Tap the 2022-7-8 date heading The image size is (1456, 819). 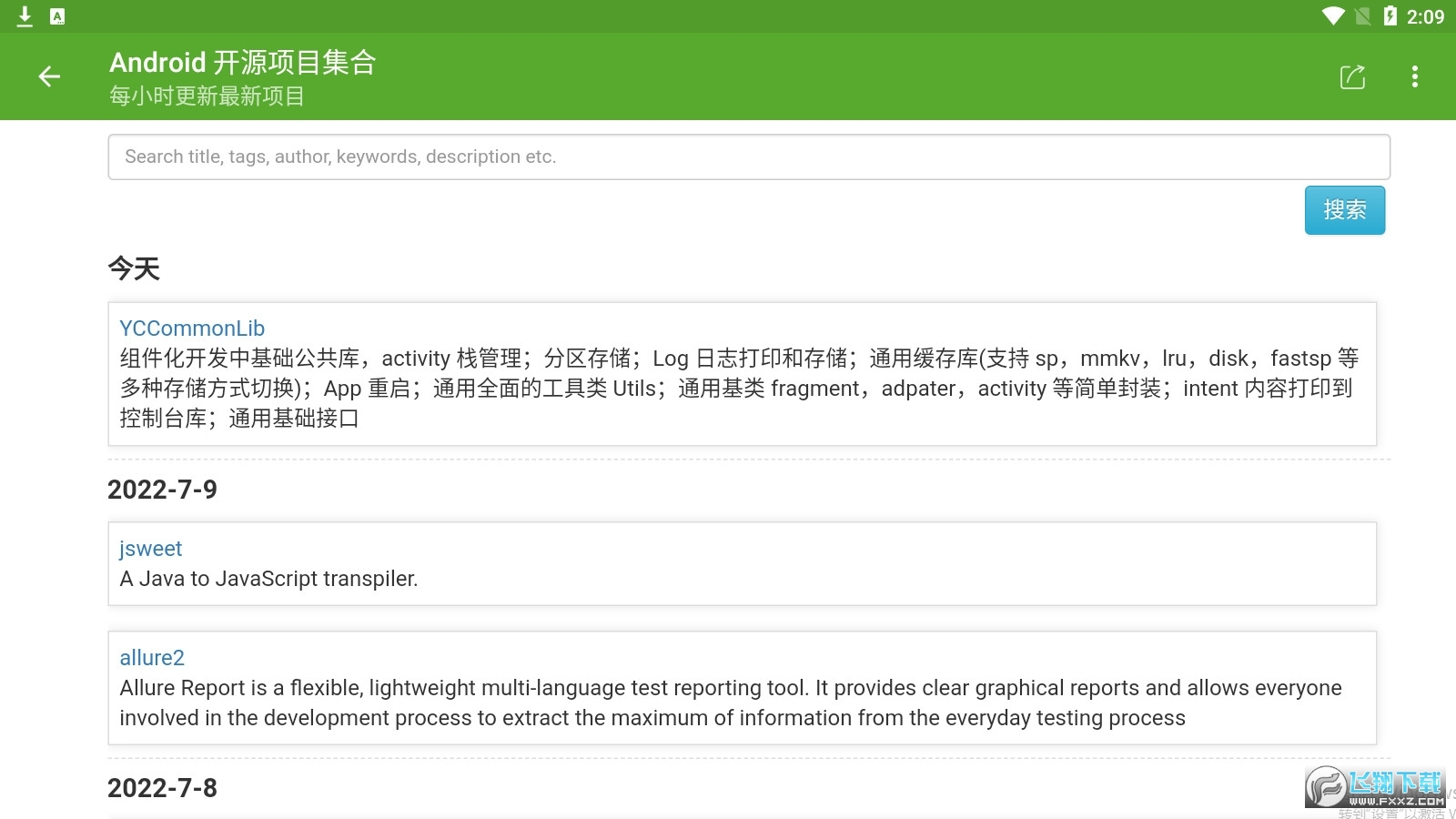point(162,788)
